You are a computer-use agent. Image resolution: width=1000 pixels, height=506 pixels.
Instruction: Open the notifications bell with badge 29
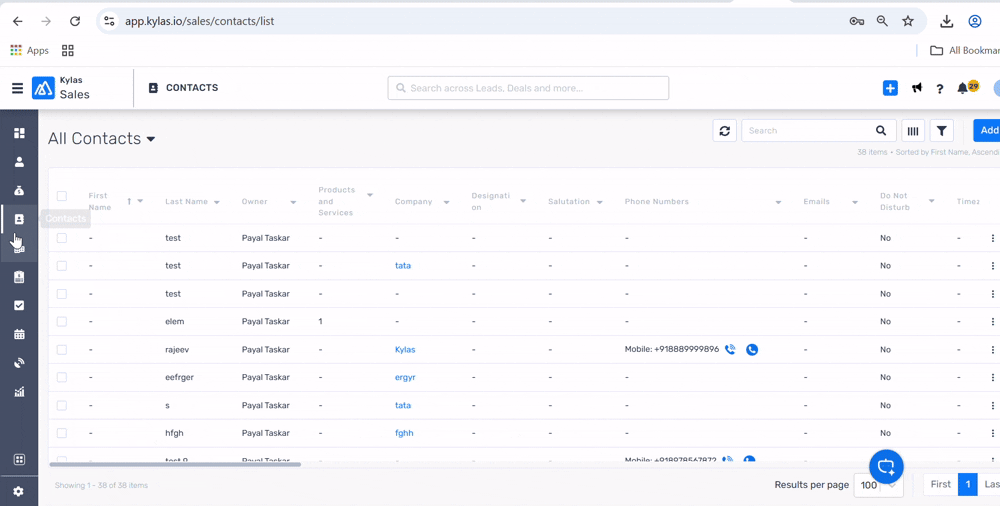tap(967, 87)
